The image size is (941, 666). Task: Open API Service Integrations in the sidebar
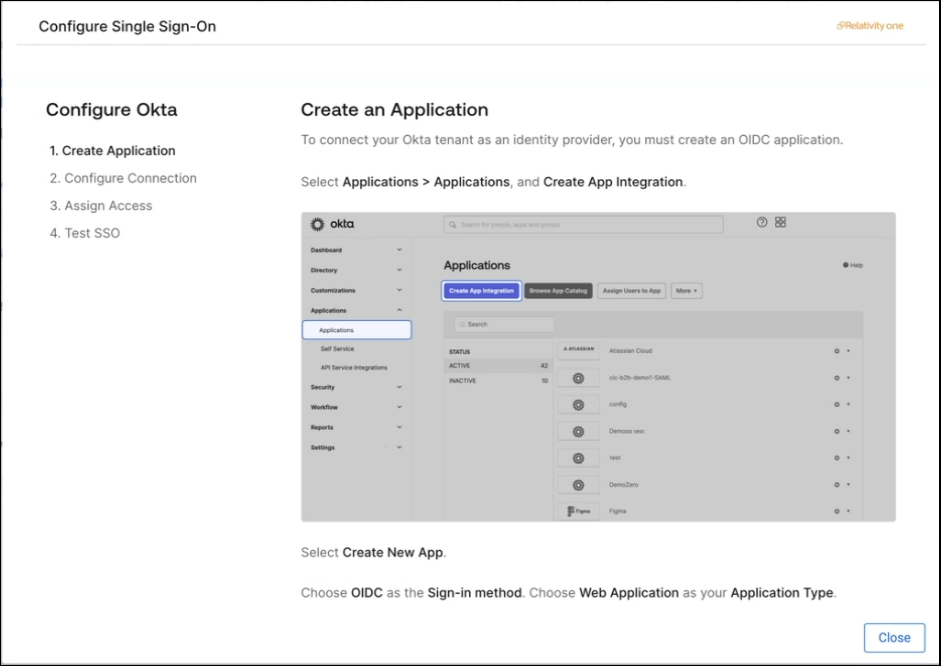coord(354,368)
